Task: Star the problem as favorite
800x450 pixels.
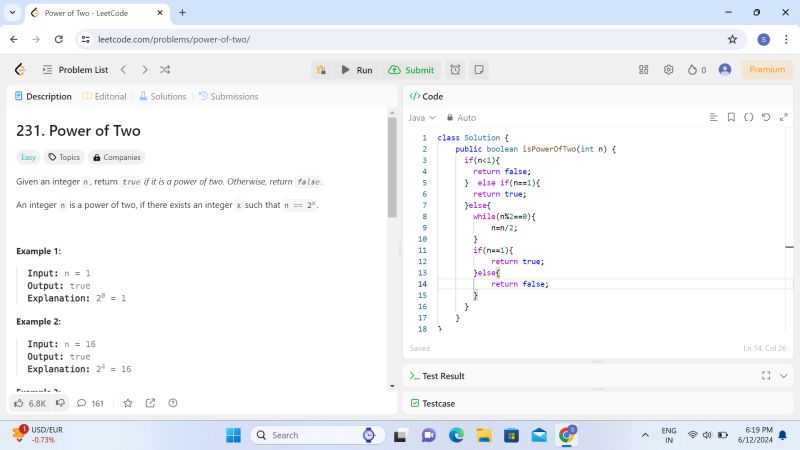Action: tap(128, 403)
